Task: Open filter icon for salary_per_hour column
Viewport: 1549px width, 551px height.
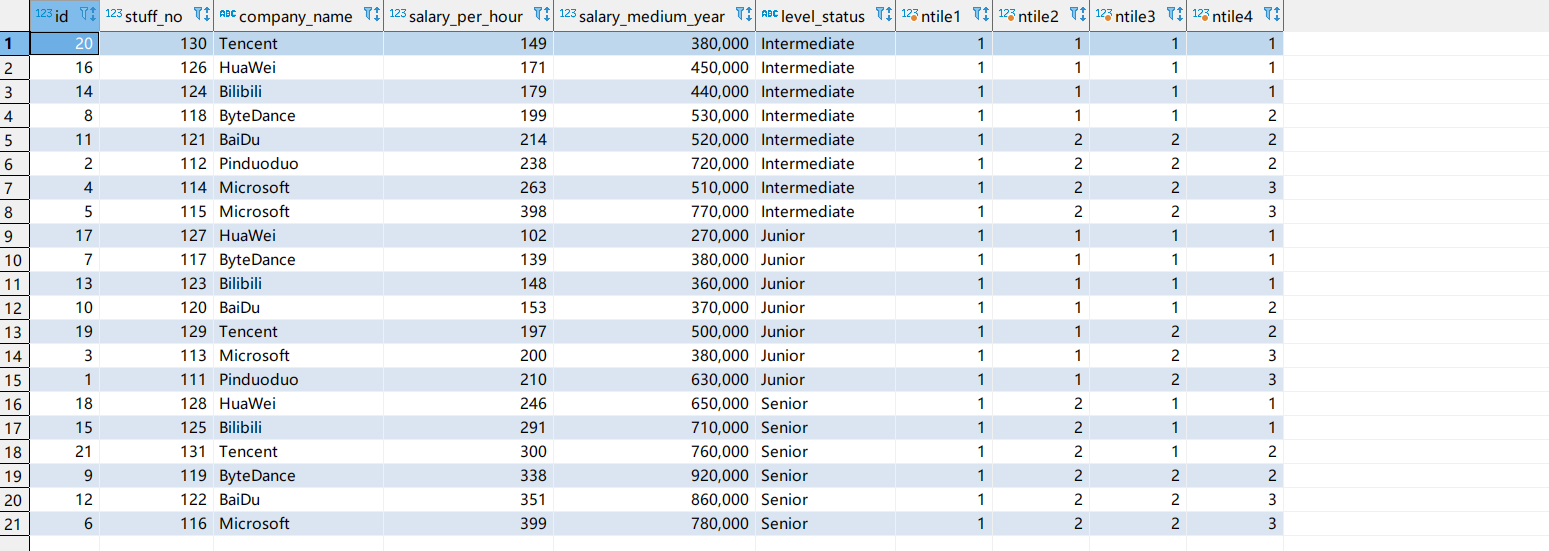Action: [x=537, y=15]
